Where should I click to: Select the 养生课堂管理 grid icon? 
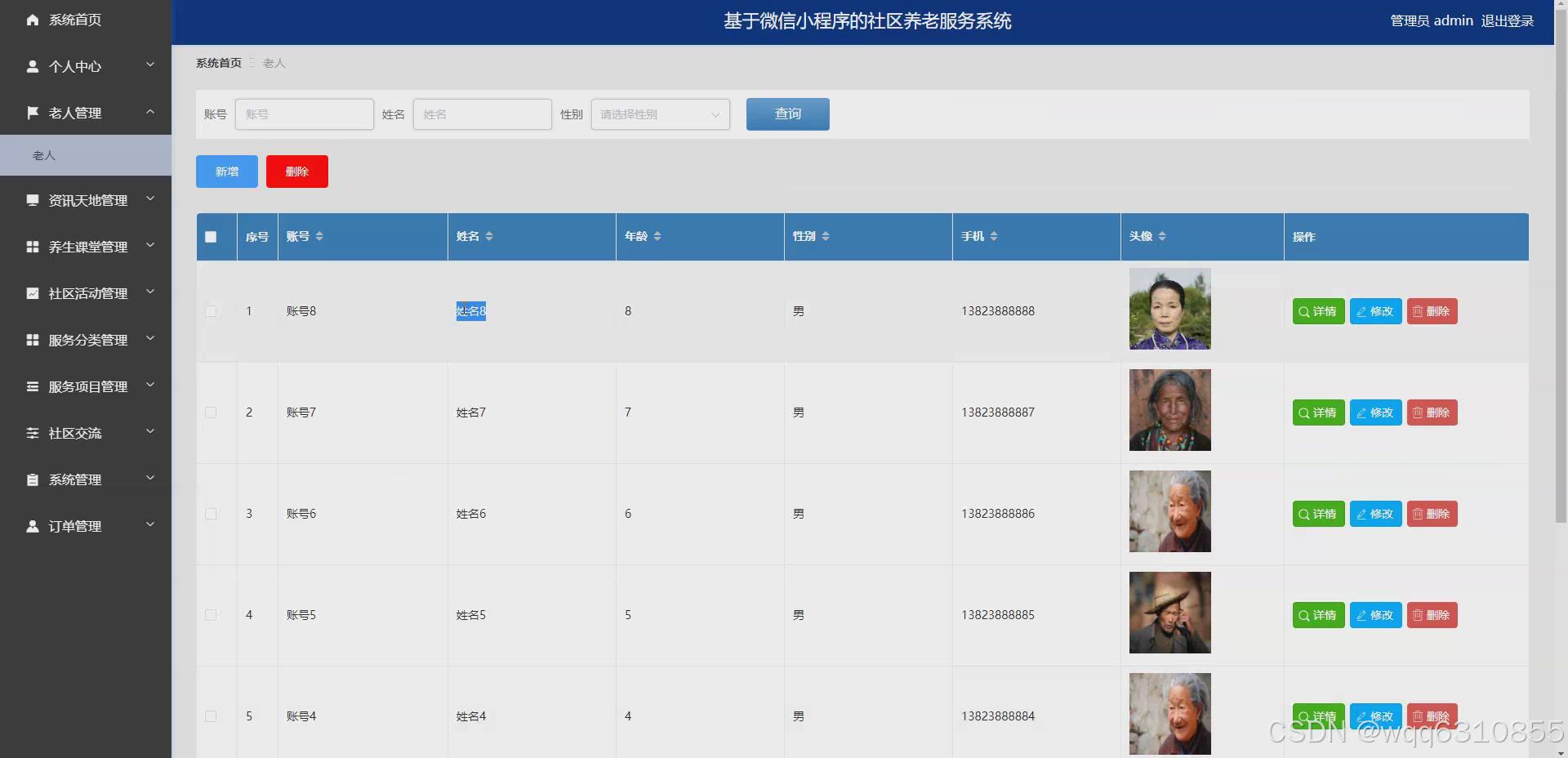click(33, 246)
